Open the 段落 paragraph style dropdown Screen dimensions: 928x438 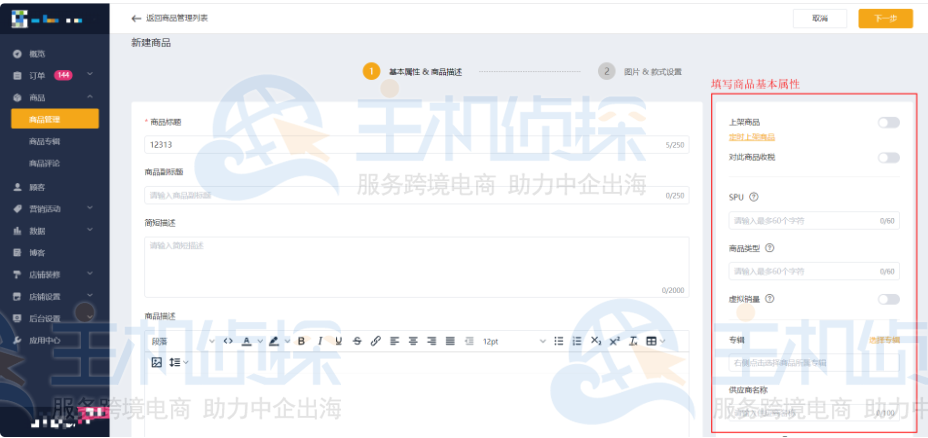pyautogui.click(x=183, y=341)
